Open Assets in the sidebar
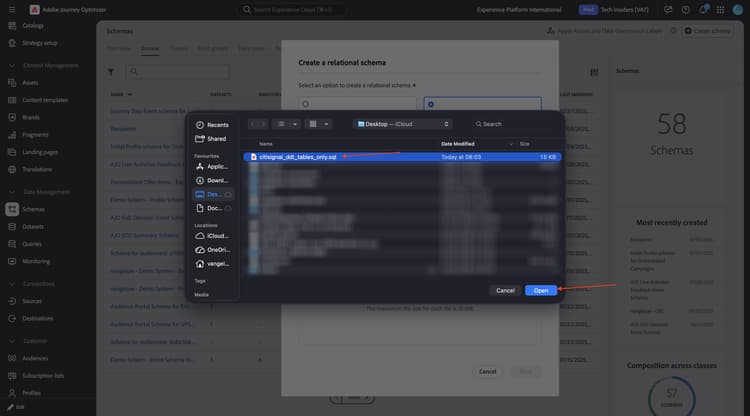 tap(30, 83)
